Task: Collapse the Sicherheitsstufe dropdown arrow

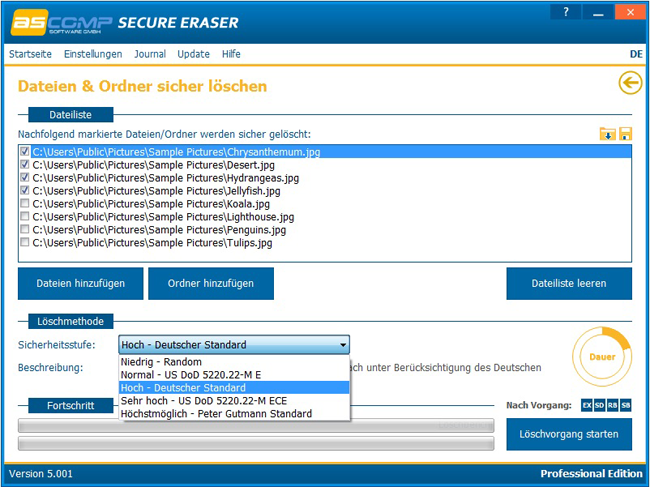Action: (x=343, y=345)
